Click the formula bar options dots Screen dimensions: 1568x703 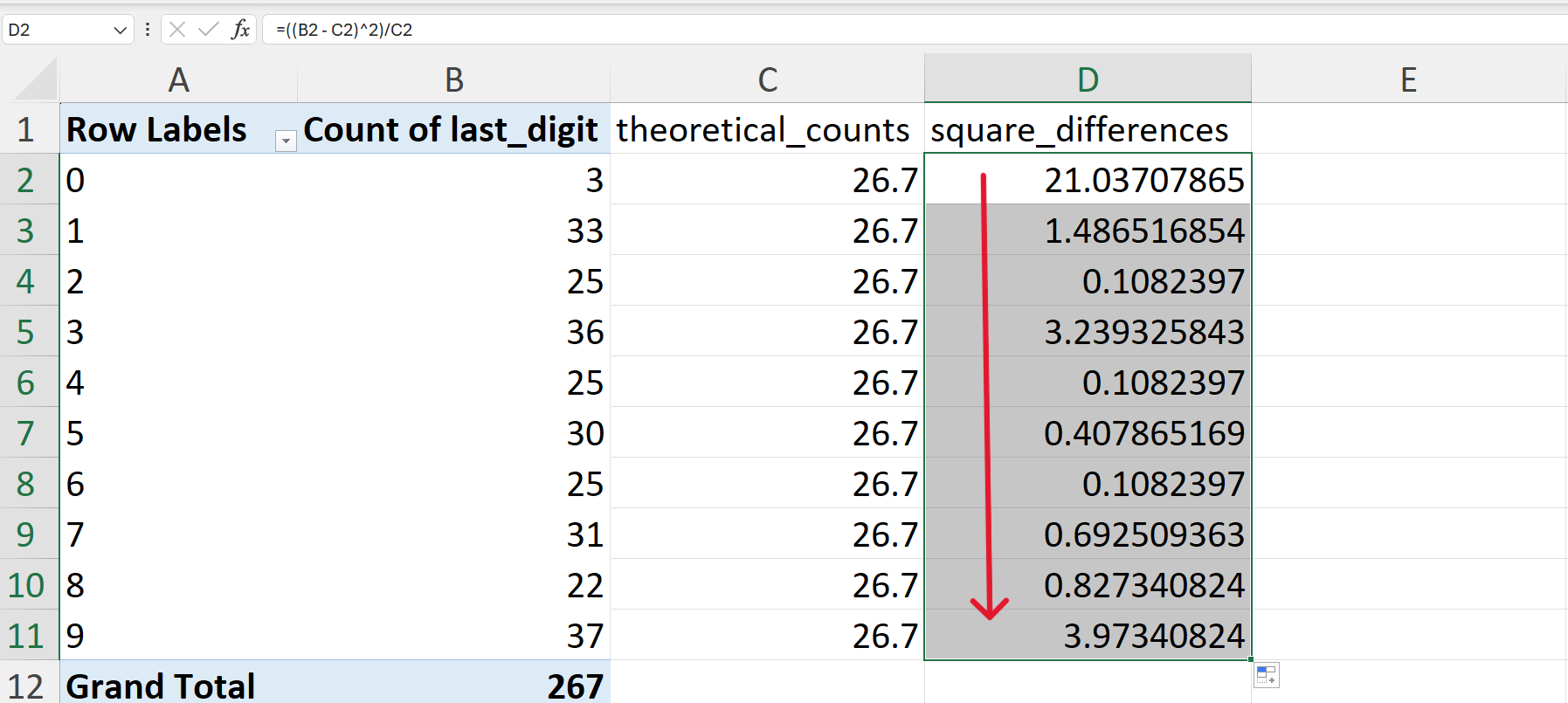pos(147,30)
